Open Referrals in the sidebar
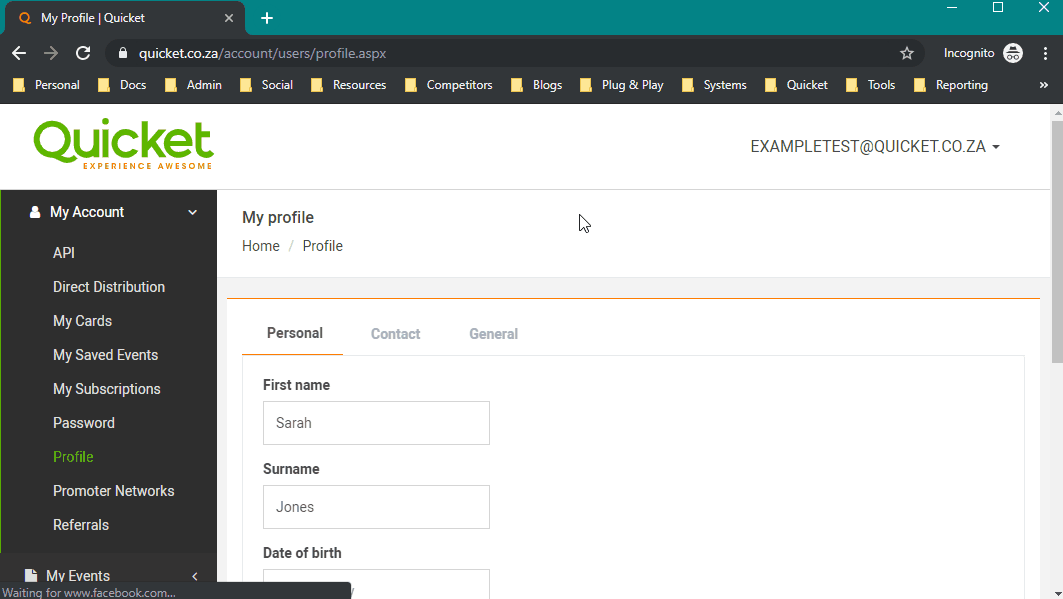The image size is (1063, 599). click(x=81, y=524)
